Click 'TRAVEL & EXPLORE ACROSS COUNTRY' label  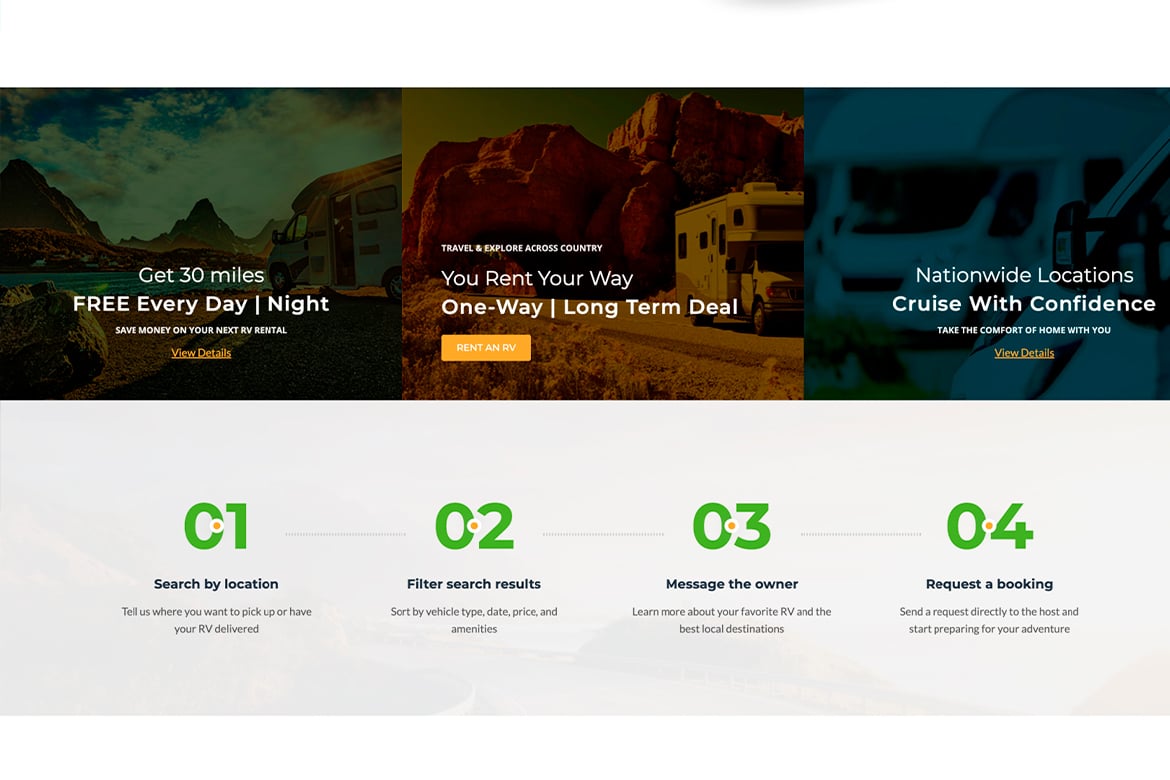click(x=522, y=248)
